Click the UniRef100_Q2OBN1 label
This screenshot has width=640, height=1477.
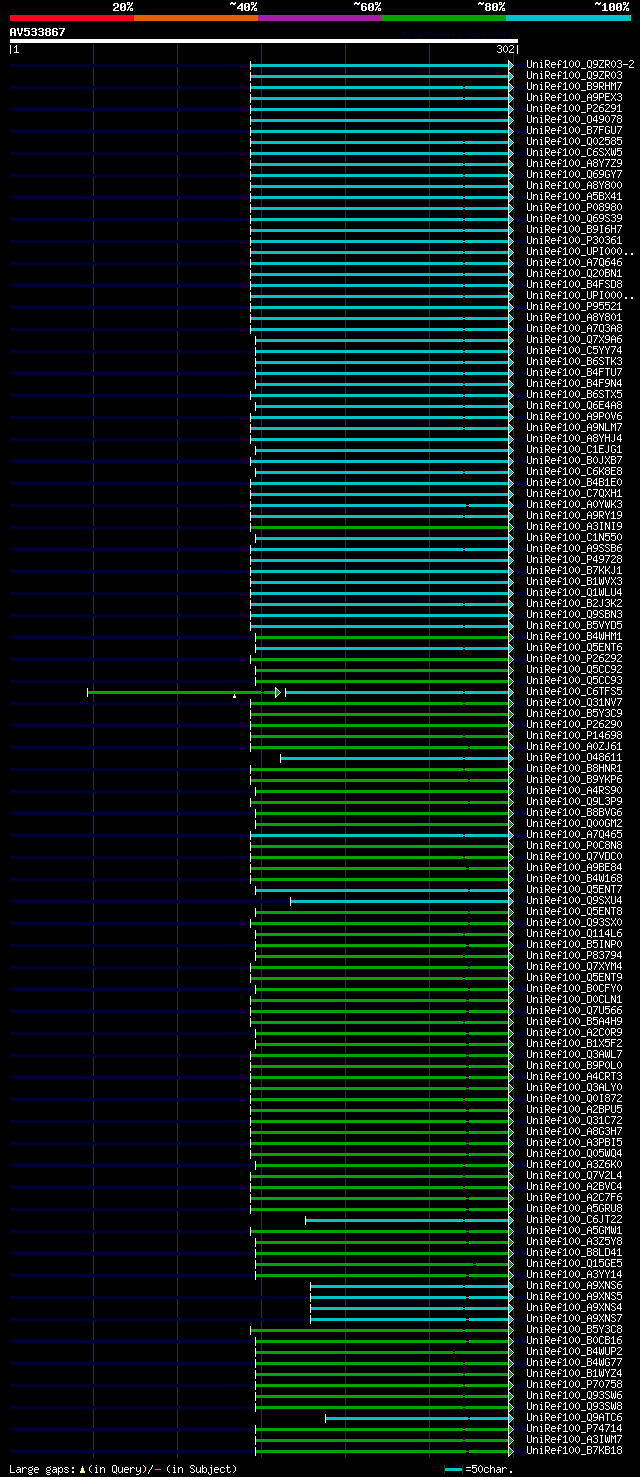[x=574, y=273]
